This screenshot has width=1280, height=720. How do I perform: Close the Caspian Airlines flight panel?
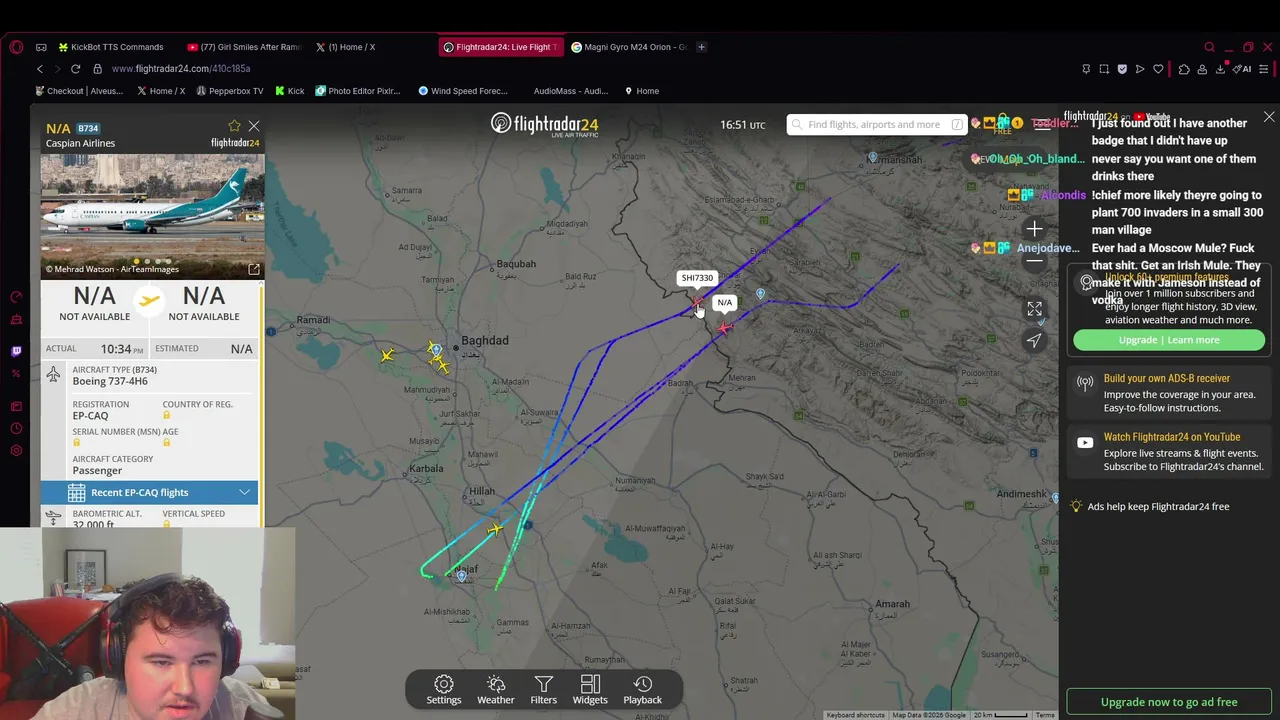click(x=254, y=126)
